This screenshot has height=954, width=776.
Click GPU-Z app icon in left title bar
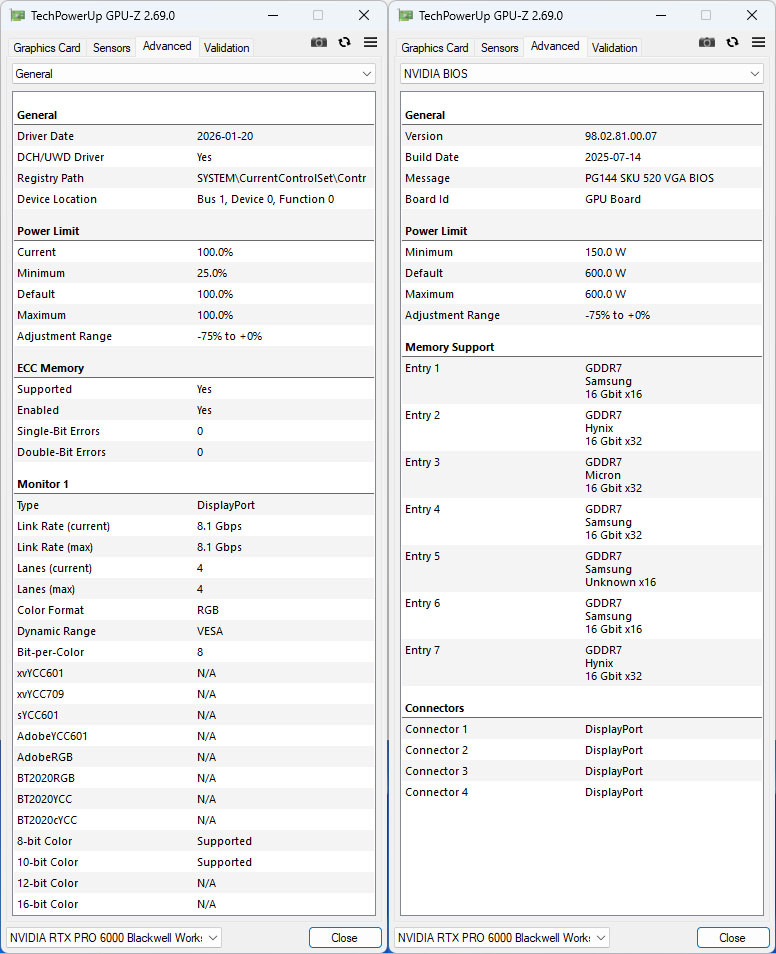[18, 15]
